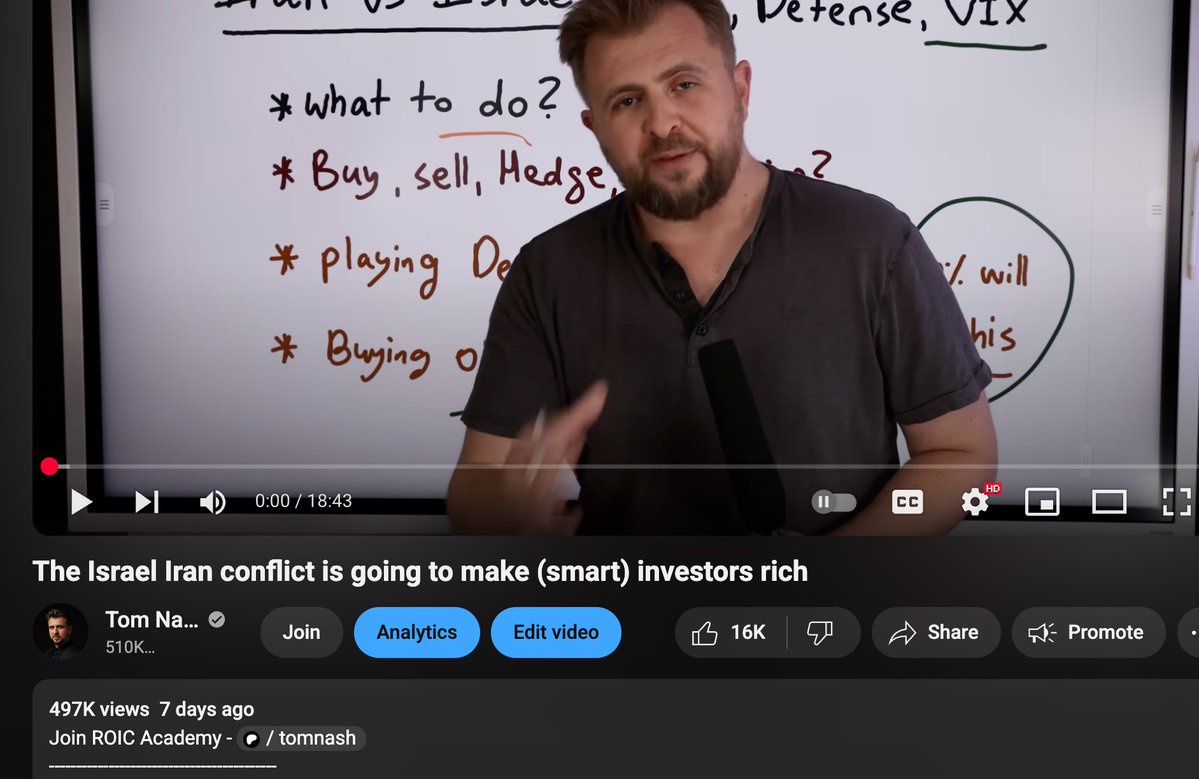This screenshot has width=1199, height=779.
Task: Turn on closed captions
Action: [x=908, y=501]
